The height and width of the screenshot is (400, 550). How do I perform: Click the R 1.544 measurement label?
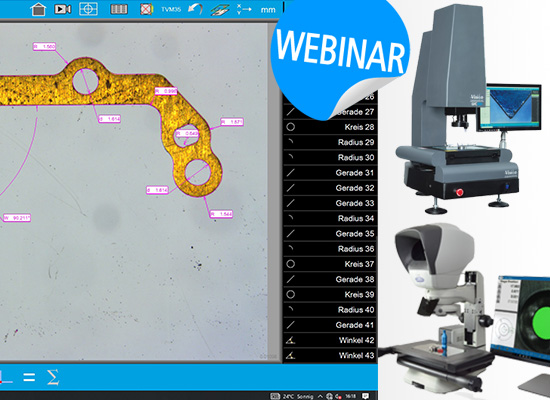221,214
